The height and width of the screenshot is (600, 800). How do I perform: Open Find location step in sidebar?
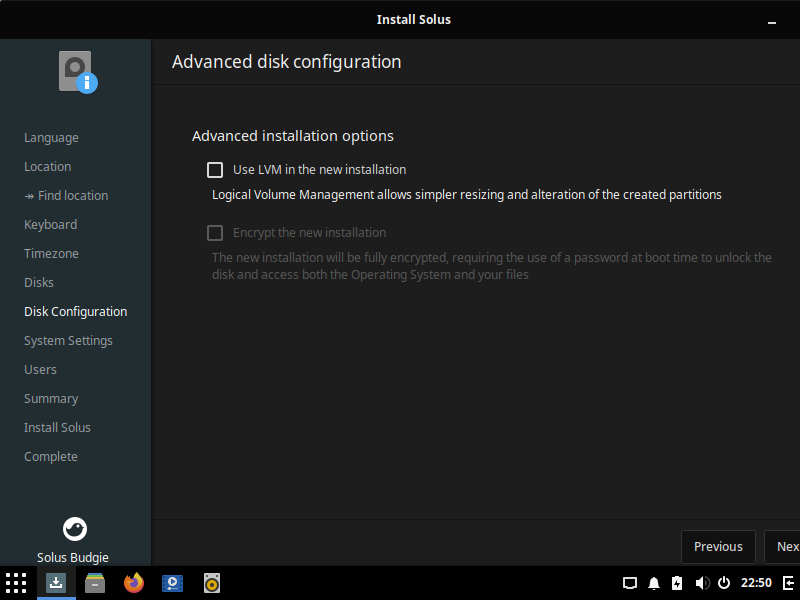(66, 196)
